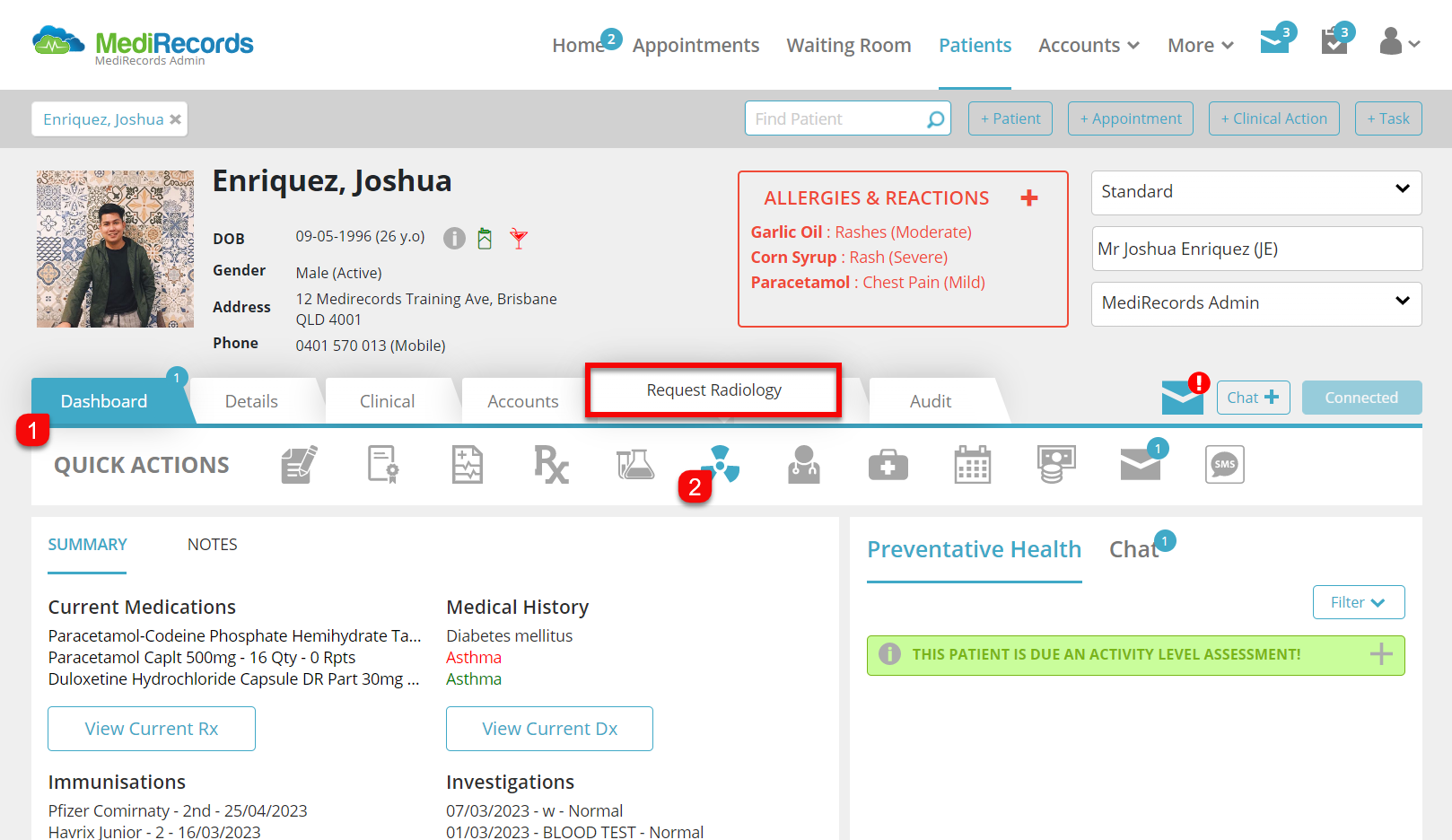The image size is (1452, 840).
Task: Click the Paracetamol Caplt 500mg medication entry
Action: [202, 657]
